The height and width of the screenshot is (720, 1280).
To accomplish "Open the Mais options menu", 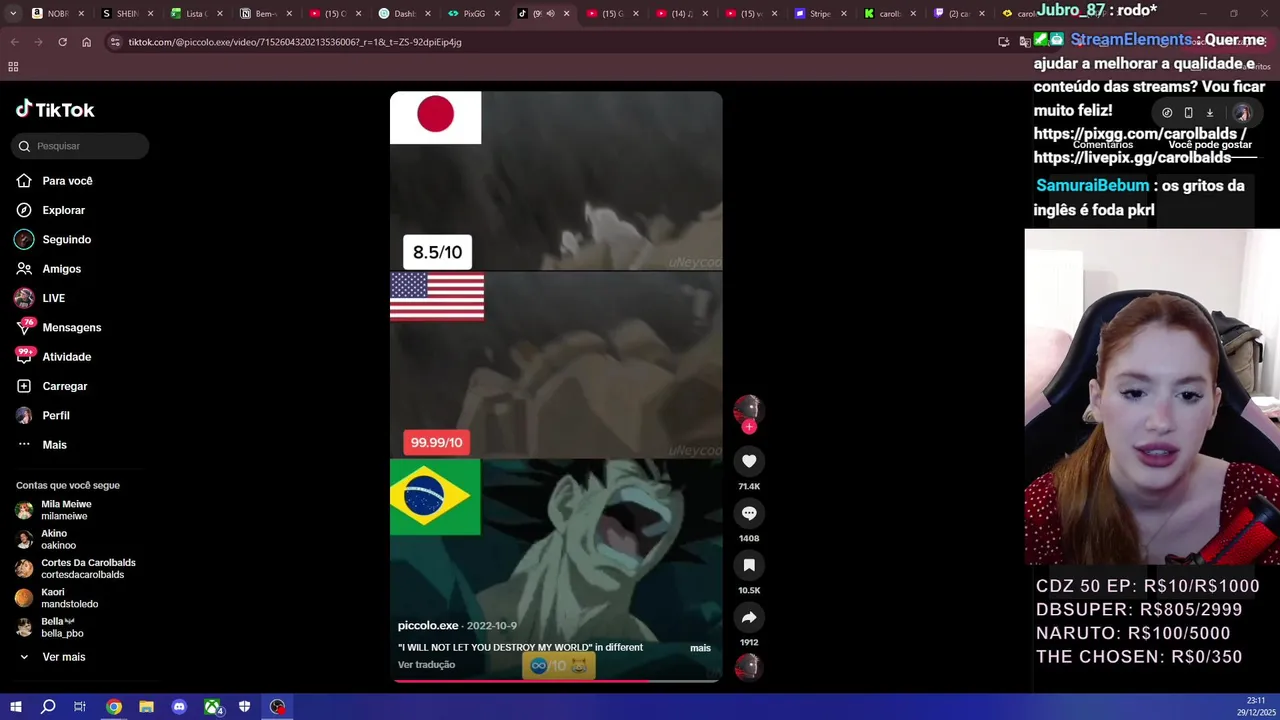I will point(41,445).
